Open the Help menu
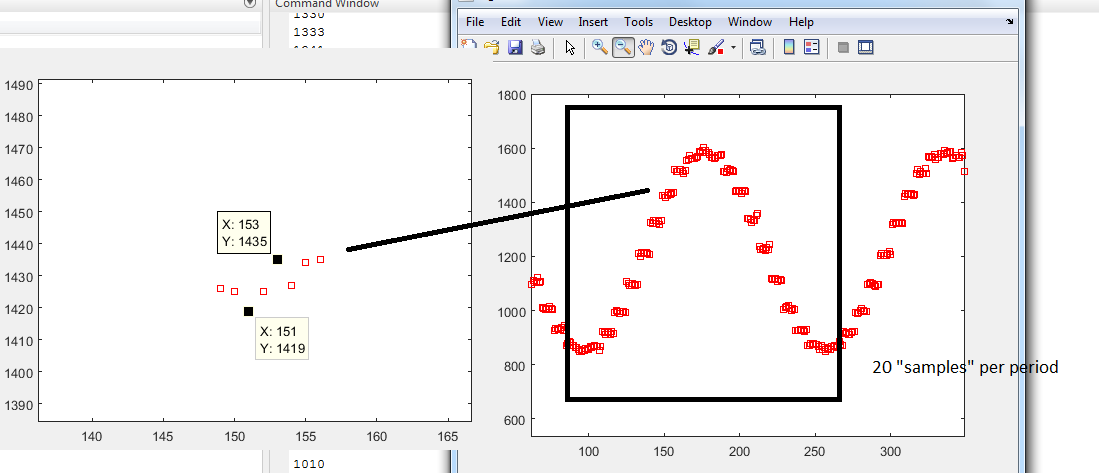1099x473 pixels. (x=801, y=22)
